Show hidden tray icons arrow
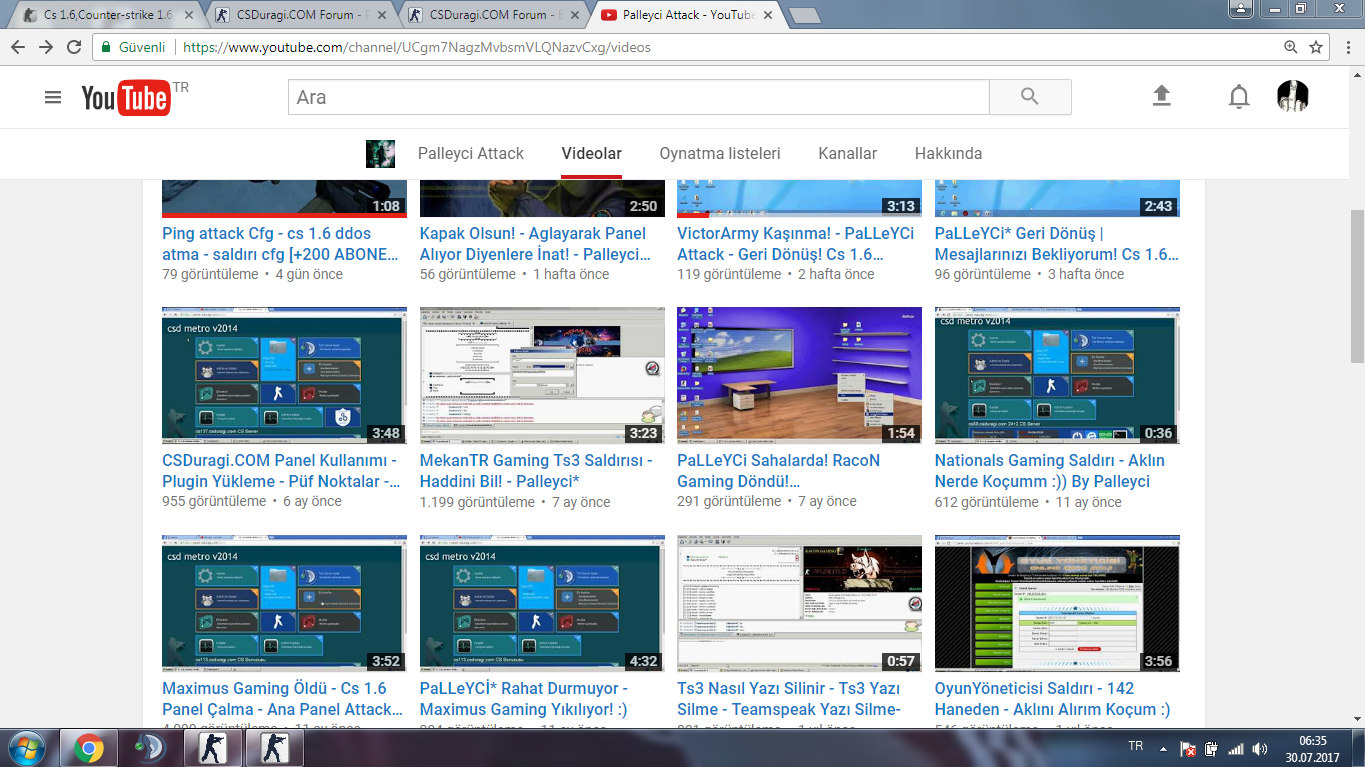 (1163, 748)
